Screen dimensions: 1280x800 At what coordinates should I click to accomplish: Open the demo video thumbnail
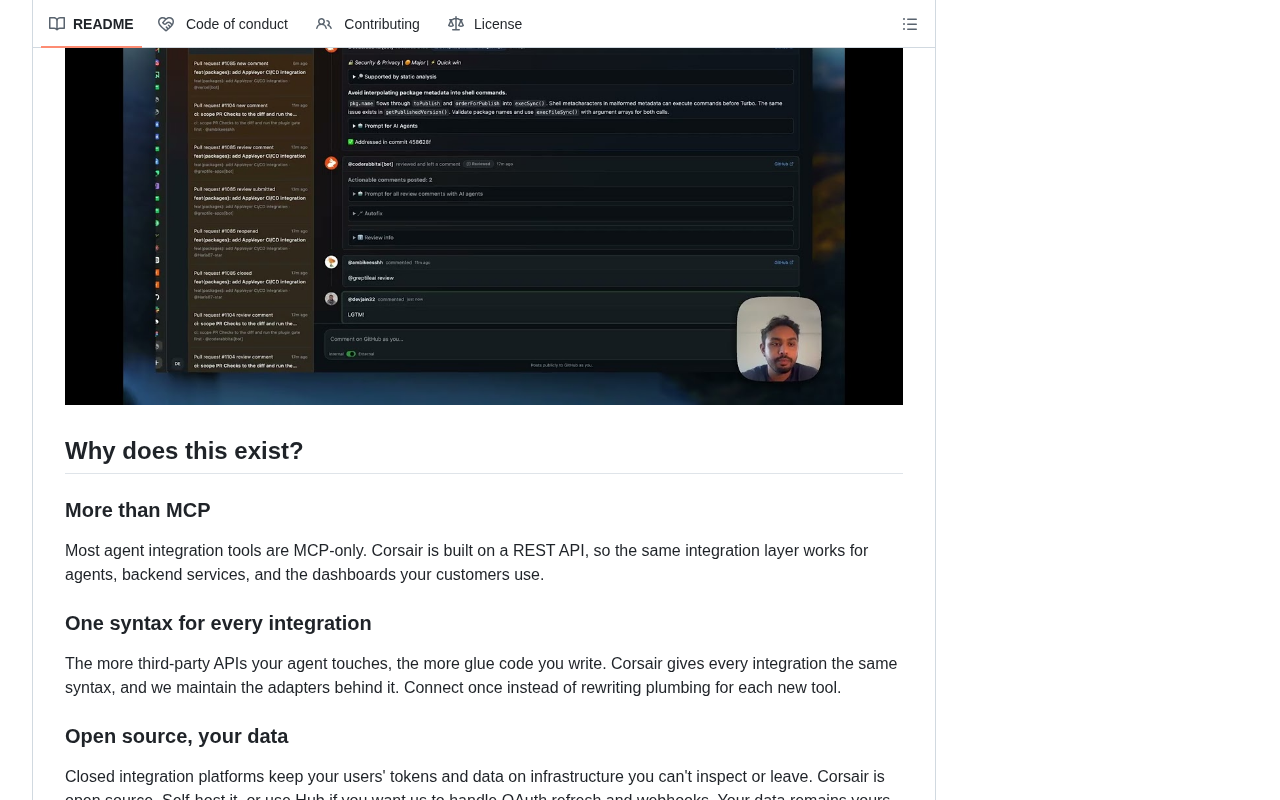(x=484, y=226)
